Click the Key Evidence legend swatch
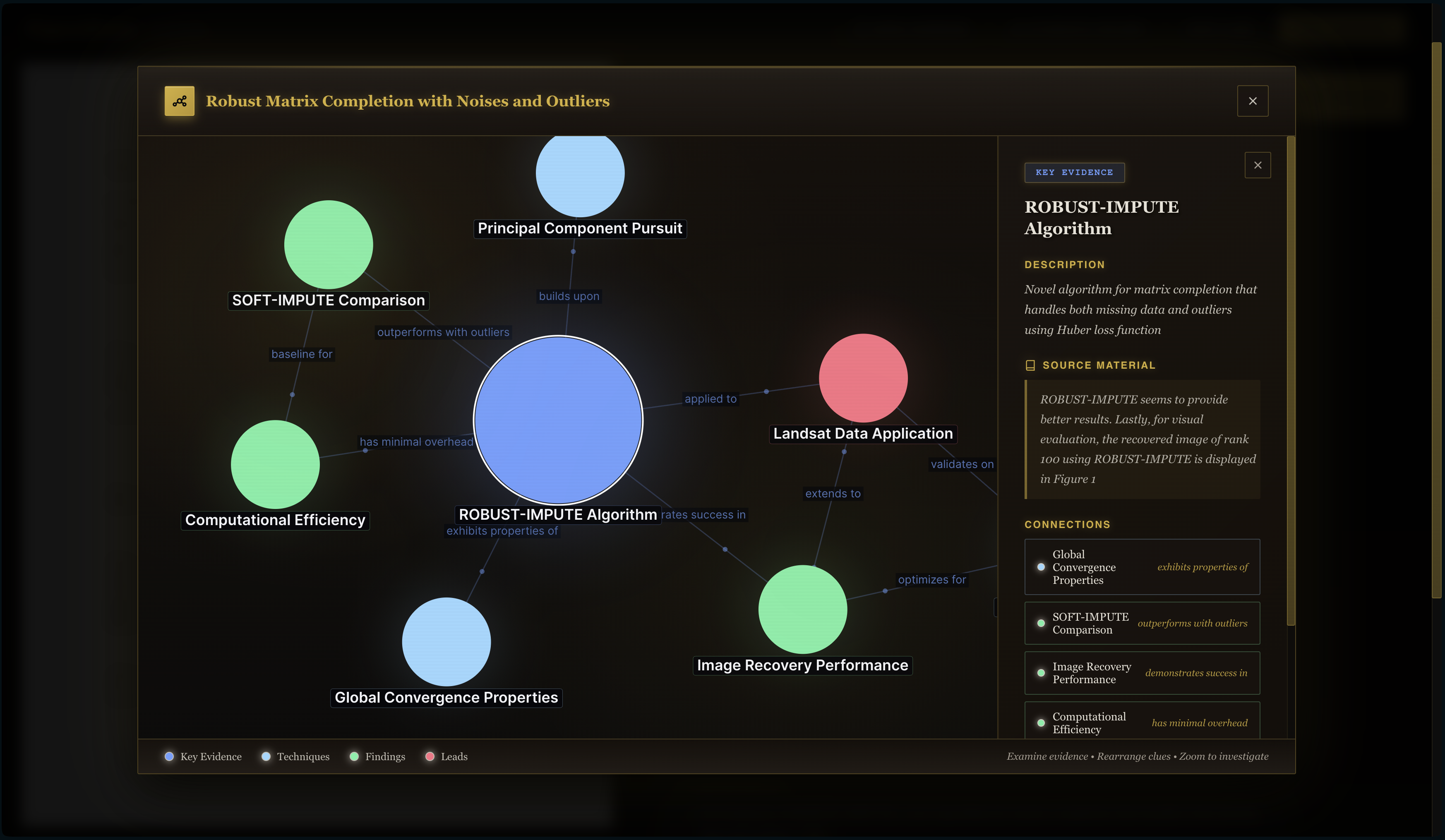Viewport: 1445px width, 840px height. 169,756
